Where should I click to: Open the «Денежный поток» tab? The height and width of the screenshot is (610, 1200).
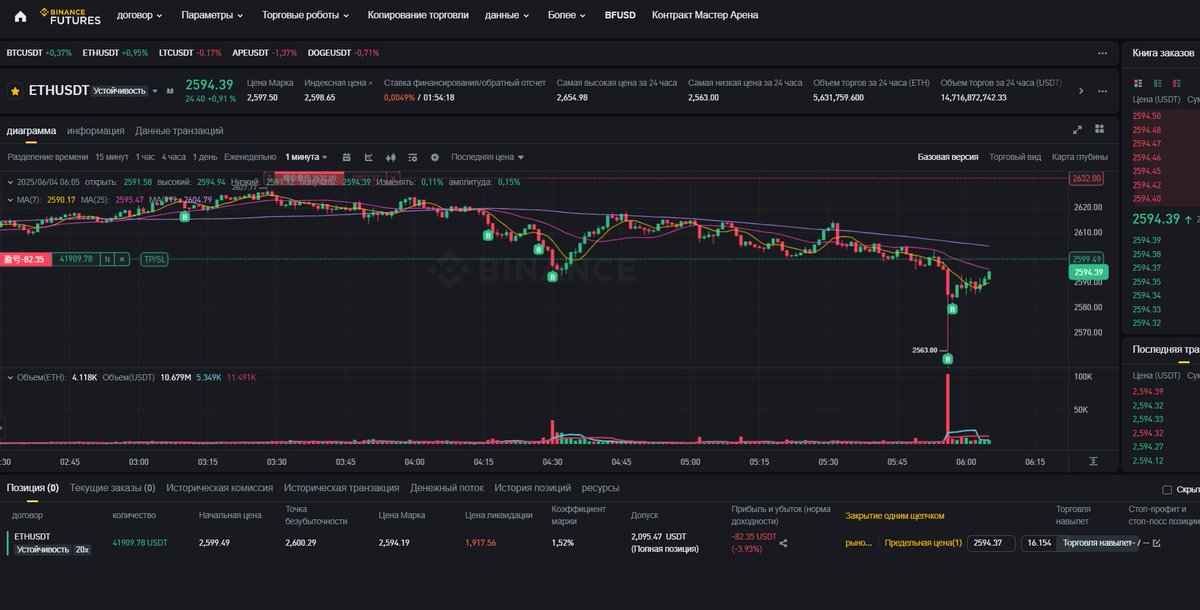click(x=447, y=488)
